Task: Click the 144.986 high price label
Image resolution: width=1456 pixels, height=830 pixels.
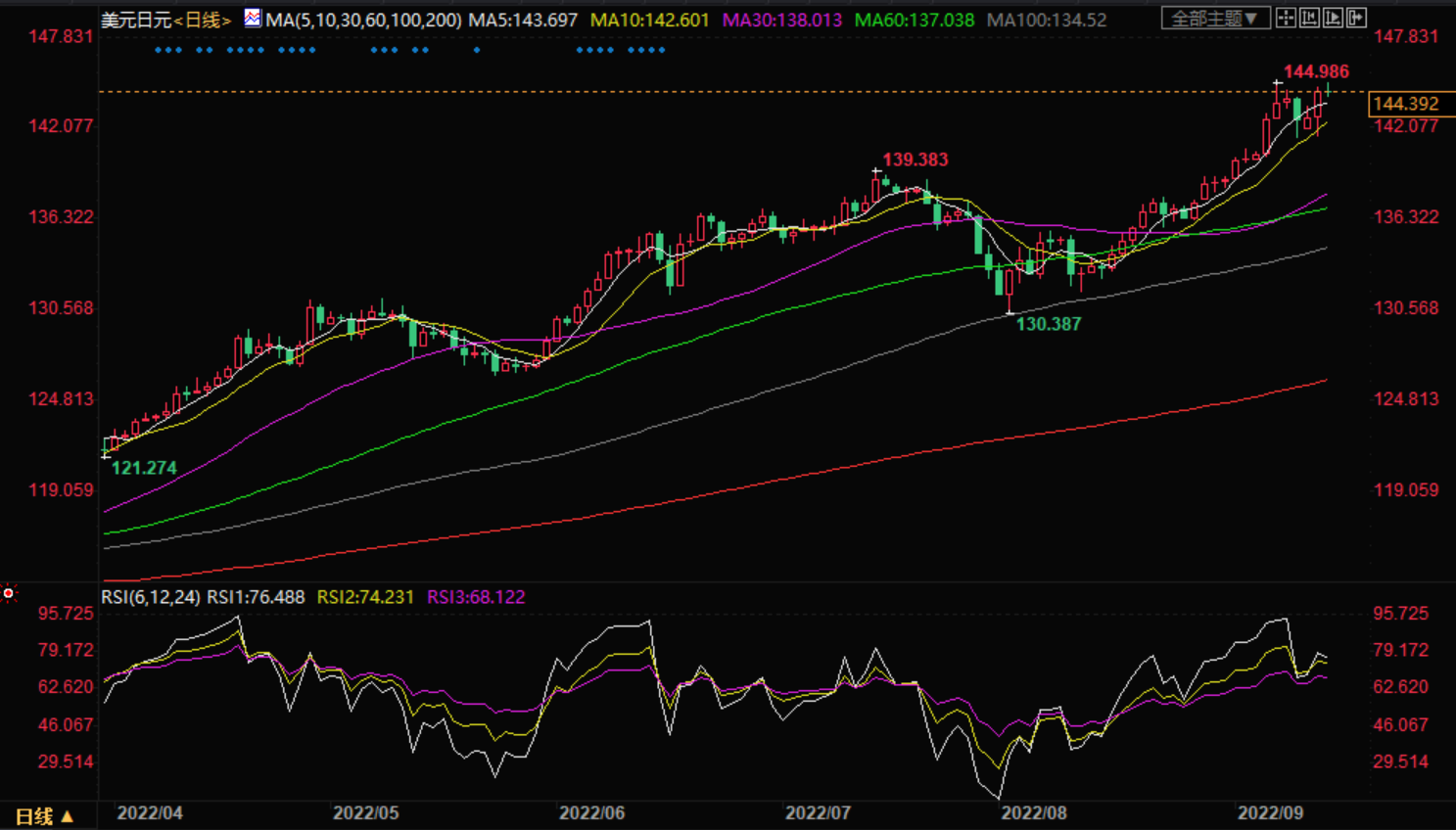Action: (1316, 71)
